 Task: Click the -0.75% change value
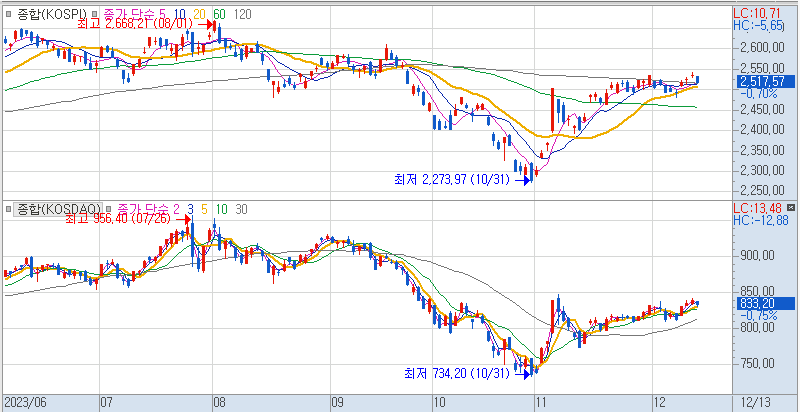click(758, 316)
